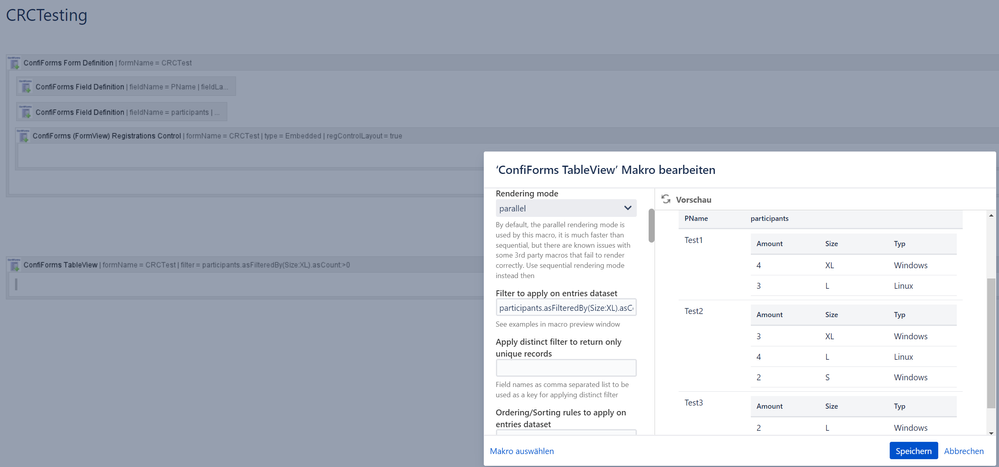Image resolution: width=999 pixels, height=467 pixels.
Task: Click the ConfiForms Form Definition macro icon
Action: pyautogui.click(x=14, y=63)
